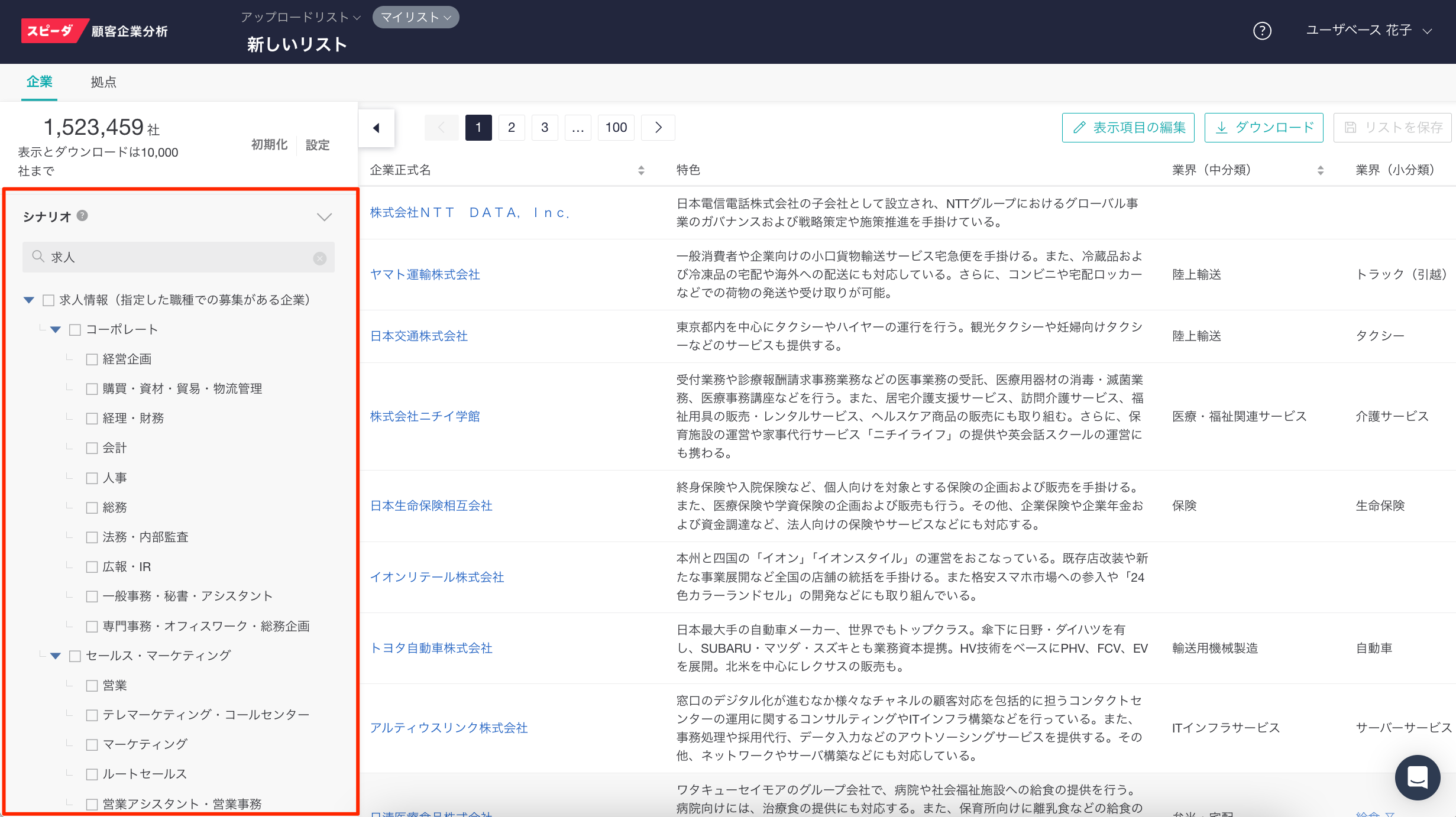Click the scenario help tooltip icon
This screenshot has width=1456, height=817.
(x=83, y=216)
